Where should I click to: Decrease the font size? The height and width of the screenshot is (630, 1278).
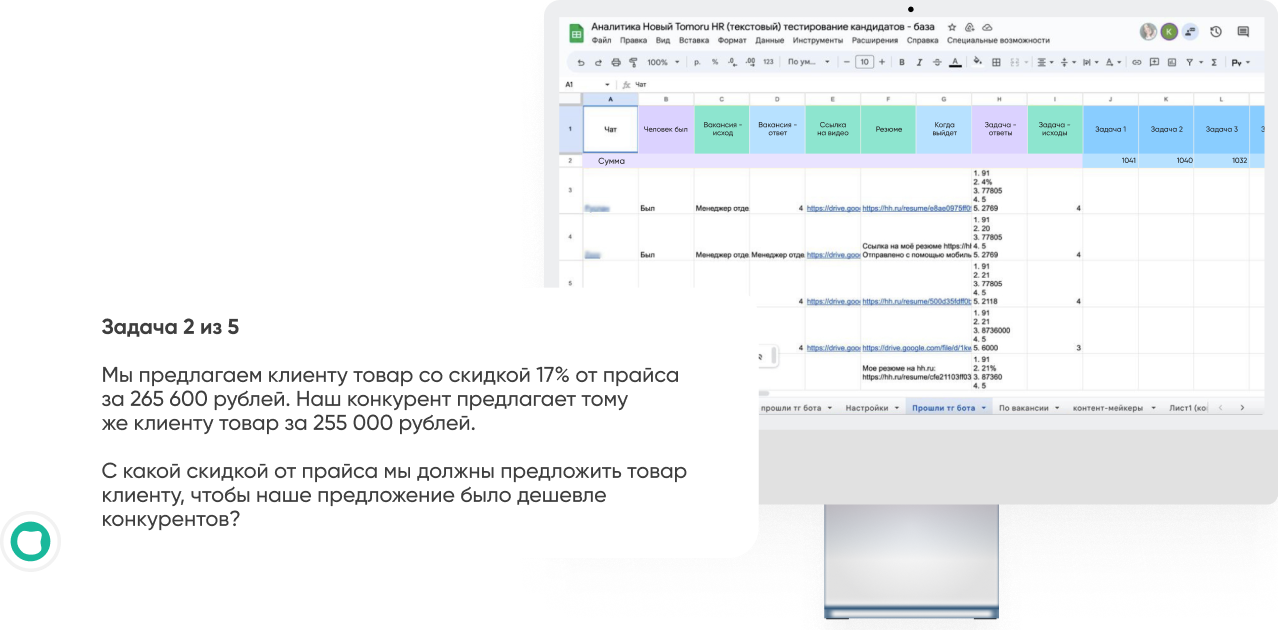846,62
